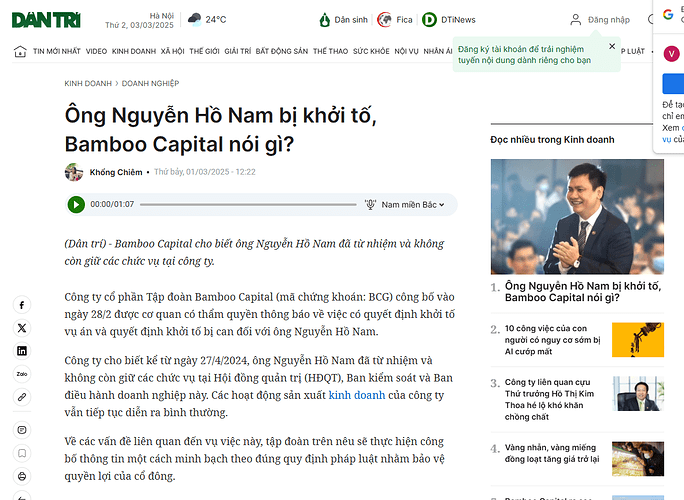Open Fica section icon
Viewport: 684px width, 500px height.
(x=384, y=20)
